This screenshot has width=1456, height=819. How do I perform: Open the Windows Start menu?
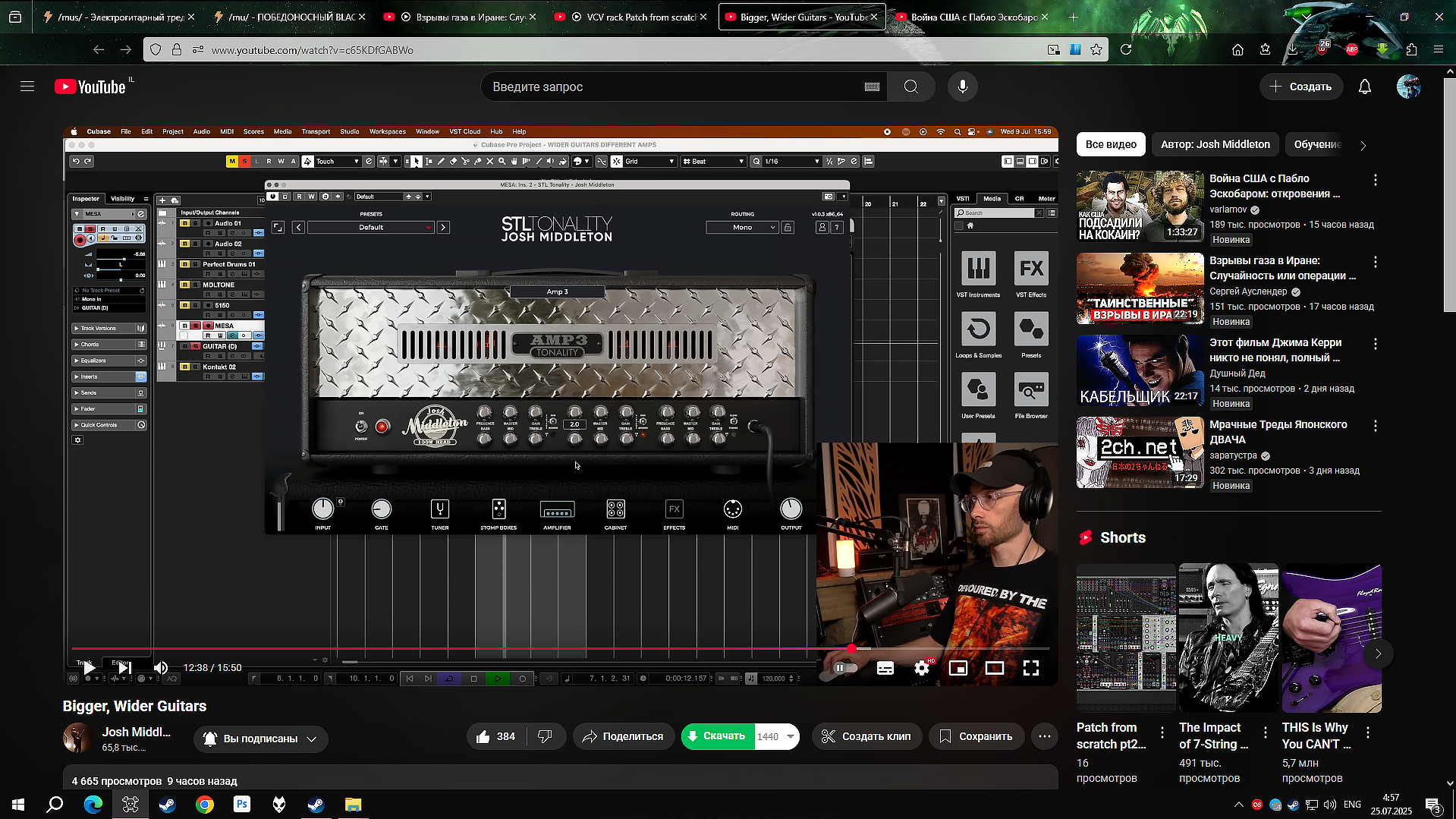(x=18, y=805)
